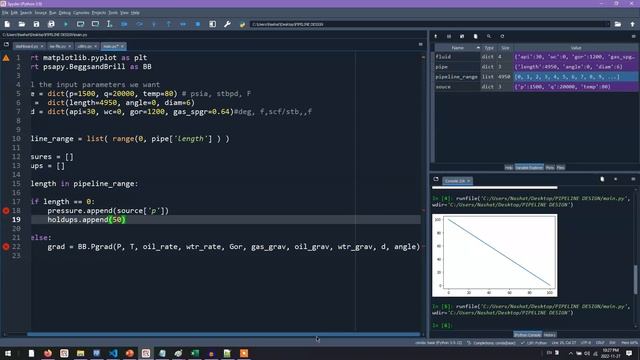Select the pipeline_range variable row
The height and width of the screenshot is (360, 640).
point(536,77)
